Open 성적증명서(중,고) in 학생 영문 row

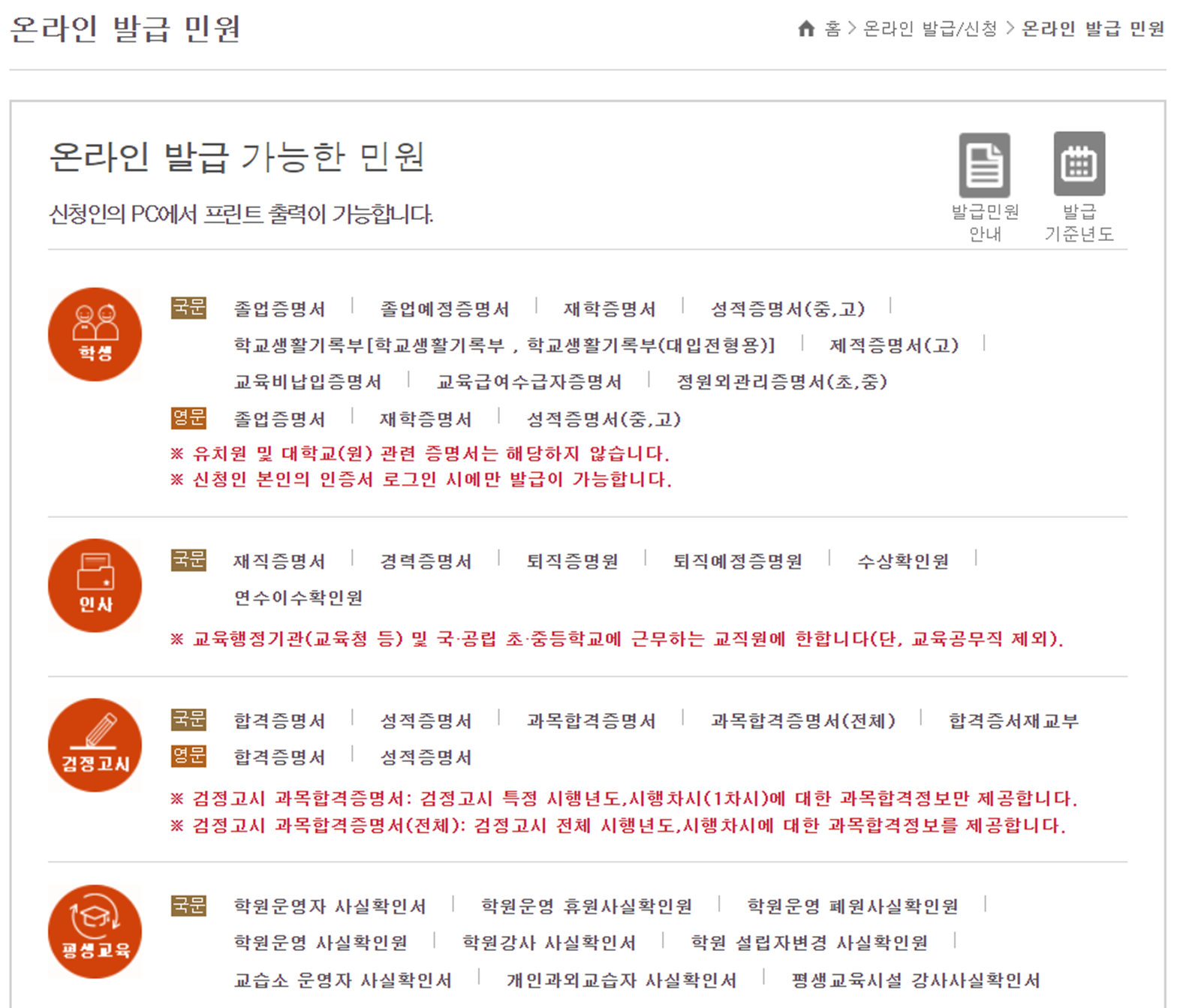coord(604,420)
